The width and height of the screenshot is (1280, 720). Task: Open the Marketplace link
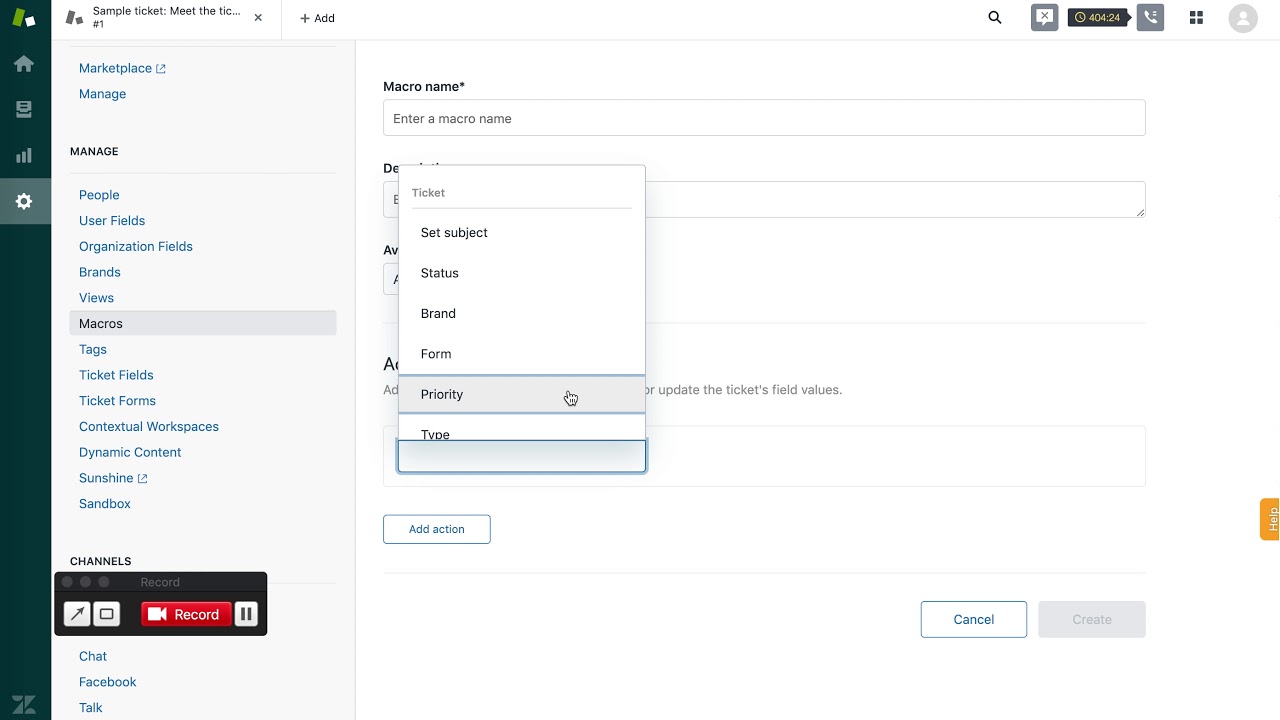click(x=122, y=68)
